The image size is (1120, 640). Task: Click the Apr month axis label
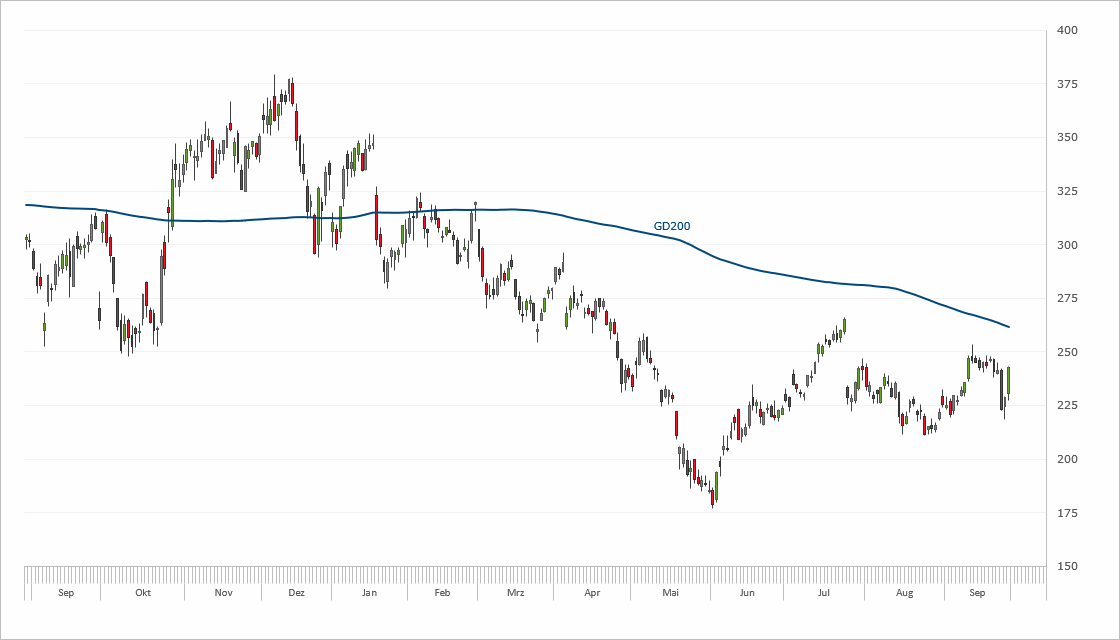tap(592, 593)
